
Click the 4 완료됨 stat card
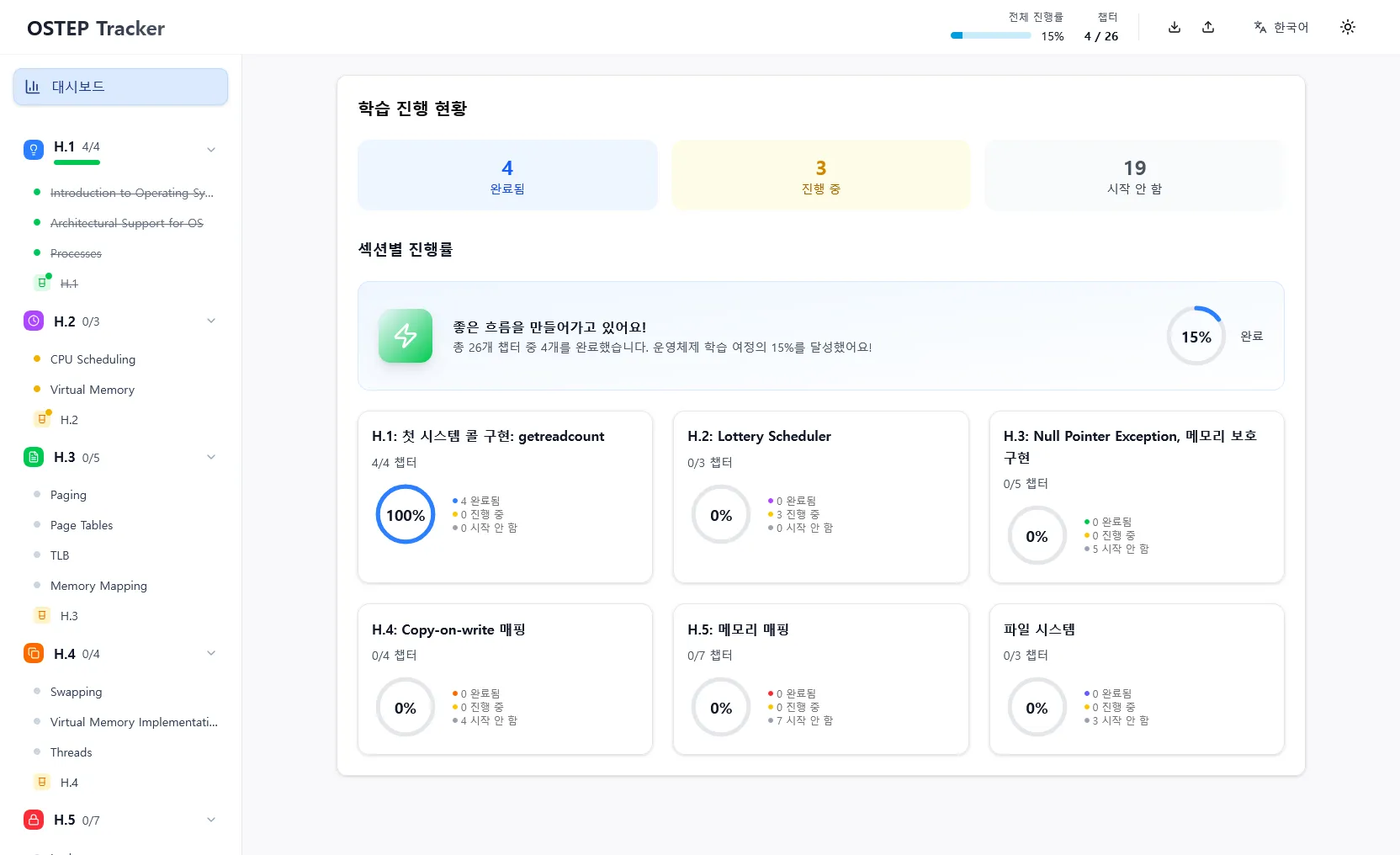coord(507,175)
